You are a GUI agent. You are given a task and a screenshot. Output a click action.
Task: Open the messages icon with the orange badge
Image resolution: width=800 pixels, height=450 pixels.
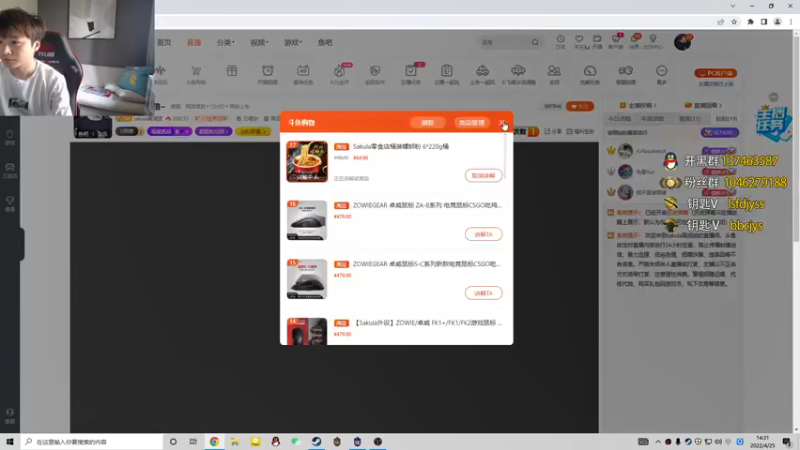[635, 39]
